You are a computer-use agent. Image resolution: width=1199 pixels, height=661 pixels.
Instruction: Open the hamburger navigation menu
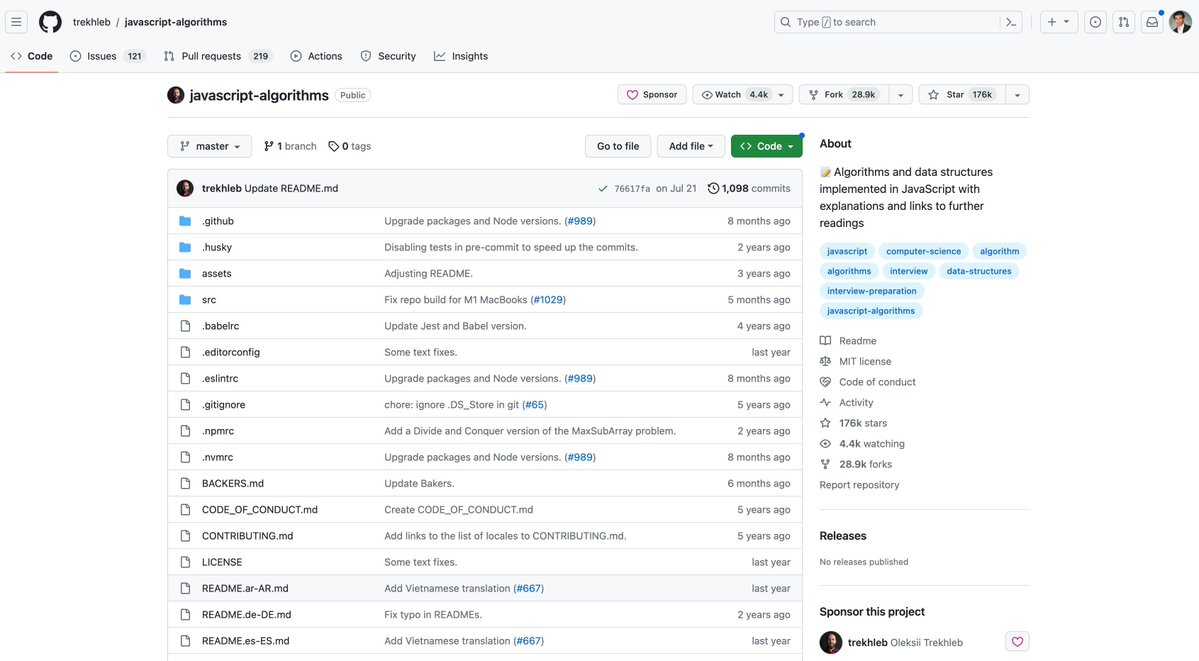[x=16, y=22]
